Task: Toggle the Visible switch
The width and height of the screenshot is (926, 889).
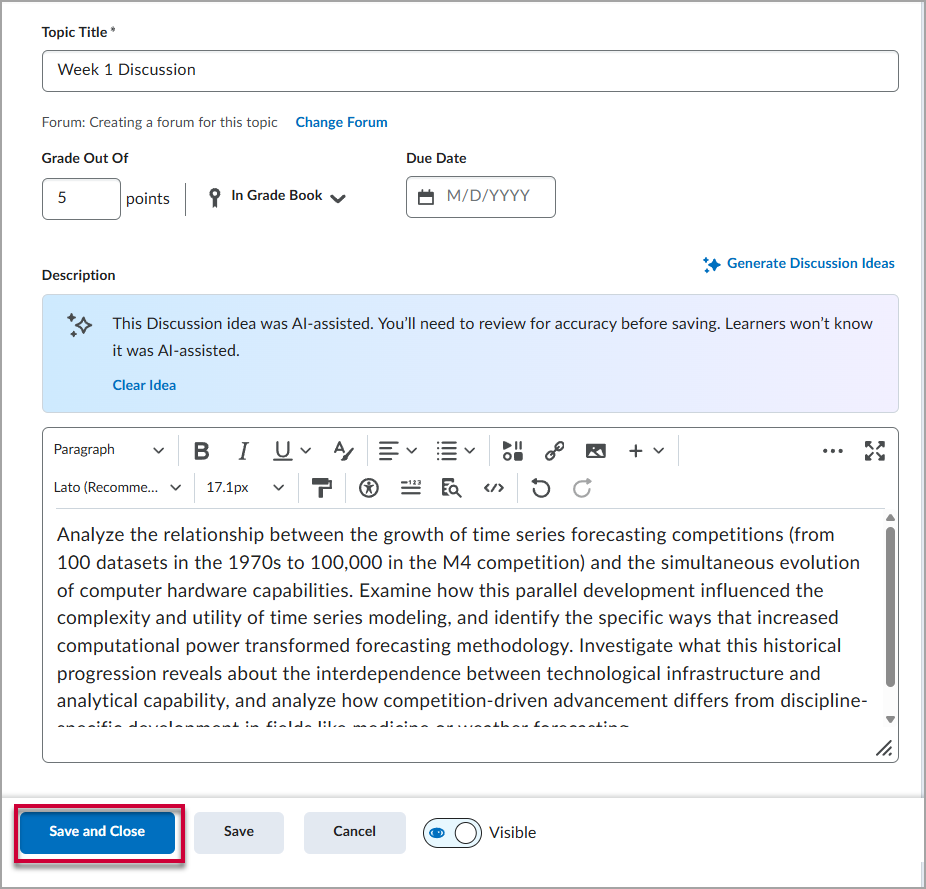Action: (x=452, y=833)
